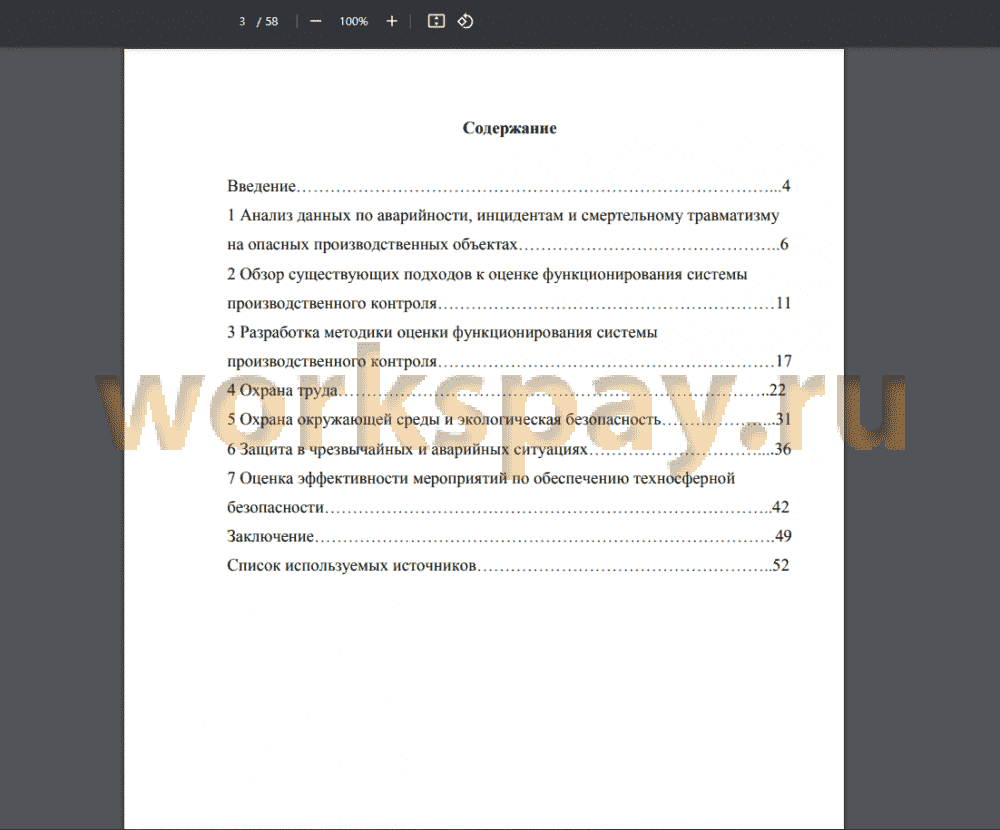Click the total pages count 58
The image size is (1000, 830).
tap(272, 21)
